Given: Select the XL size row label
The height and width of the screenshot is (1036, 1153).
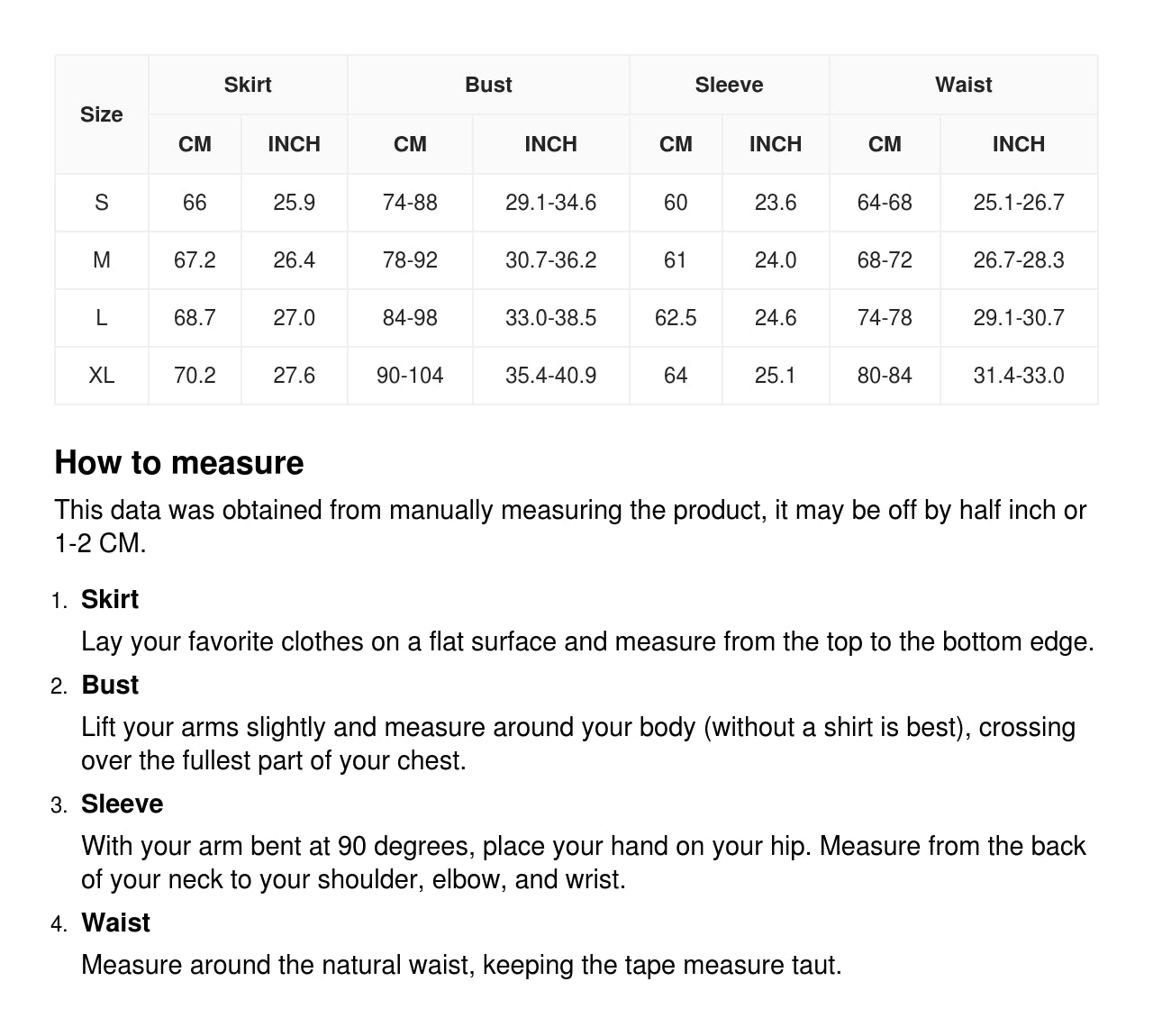Looking at the screenshot, I should tap(101, 376).
